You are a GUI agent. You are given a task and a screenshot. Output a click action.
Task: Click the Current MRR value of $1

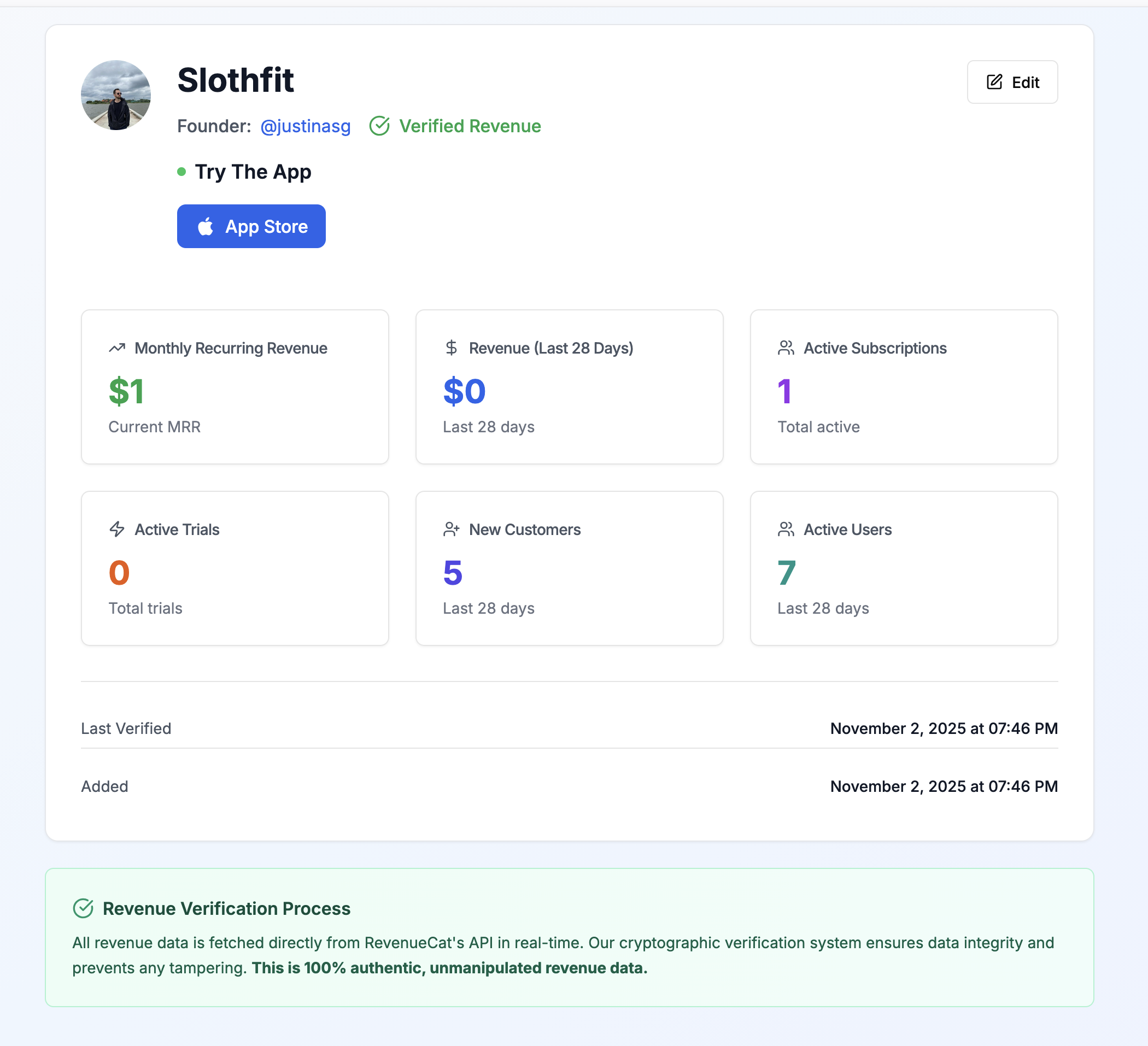coord(126,391)
